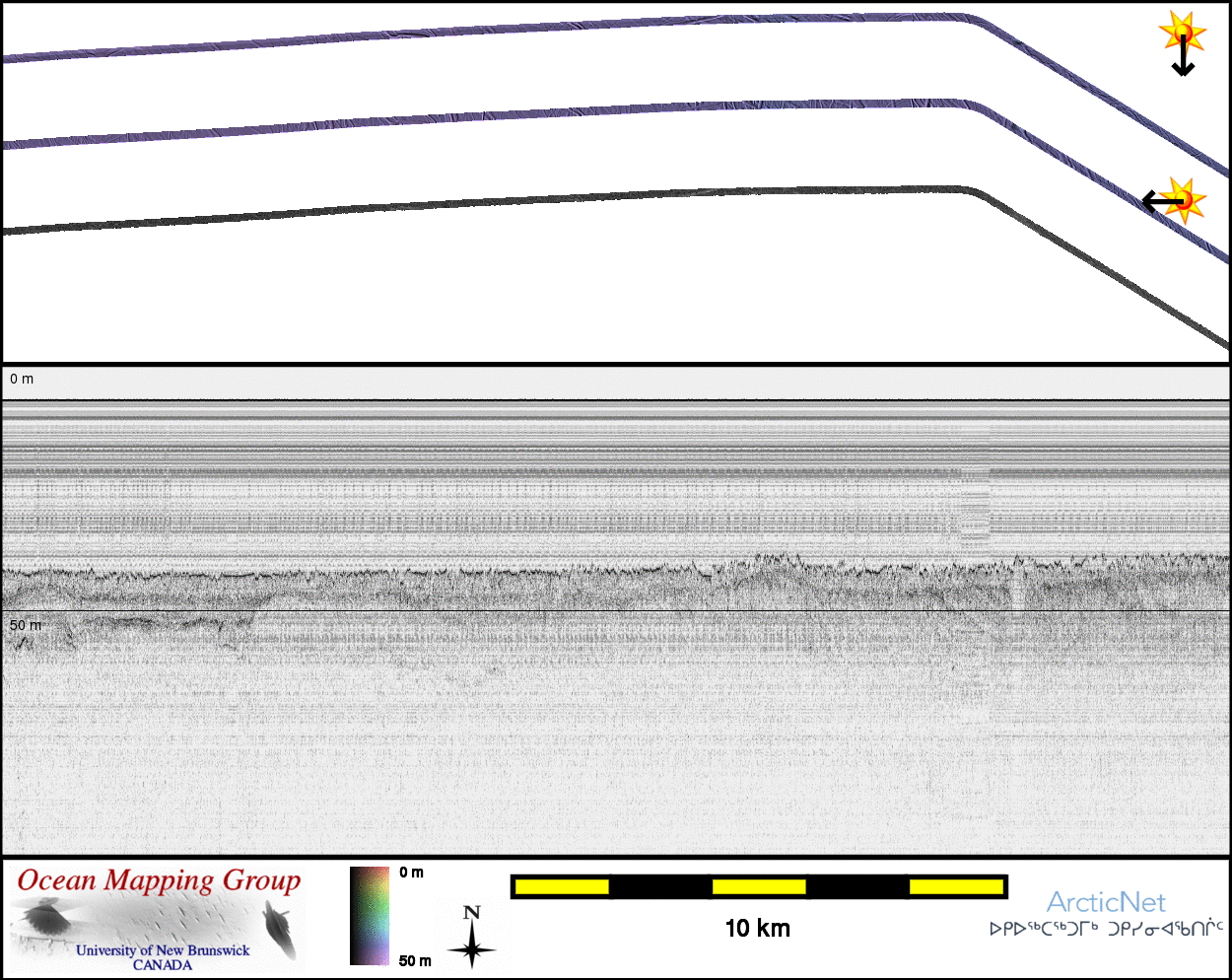Click the 50 m depth label on profile
Image resolution: width=1232 pixels, height=980 pixels.
coord(26,625)
